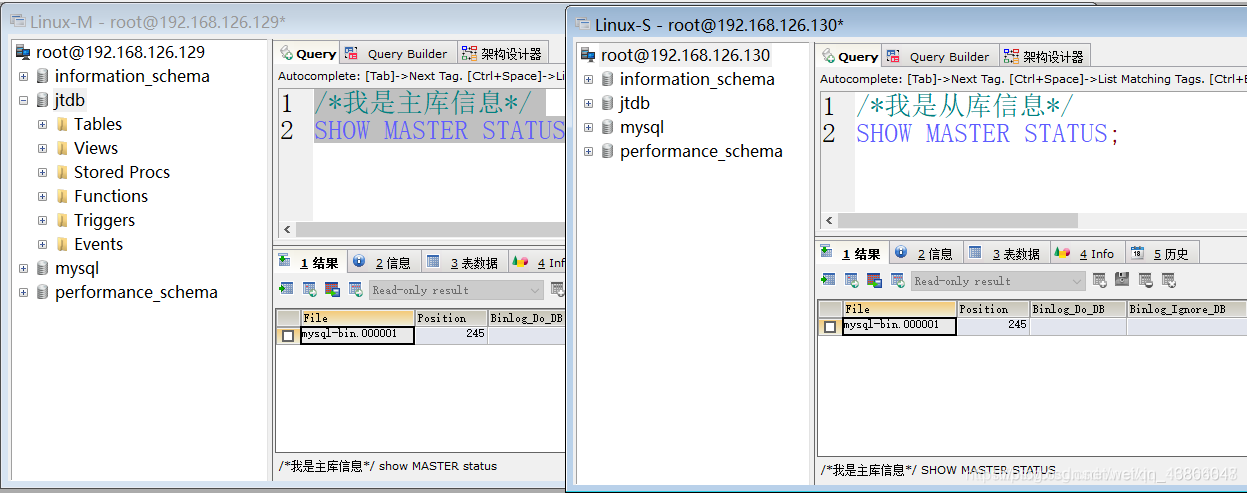Open 架构设计器 tab in Linux-S
The height and width of the screenshot is (493, 1247).
1043,56
